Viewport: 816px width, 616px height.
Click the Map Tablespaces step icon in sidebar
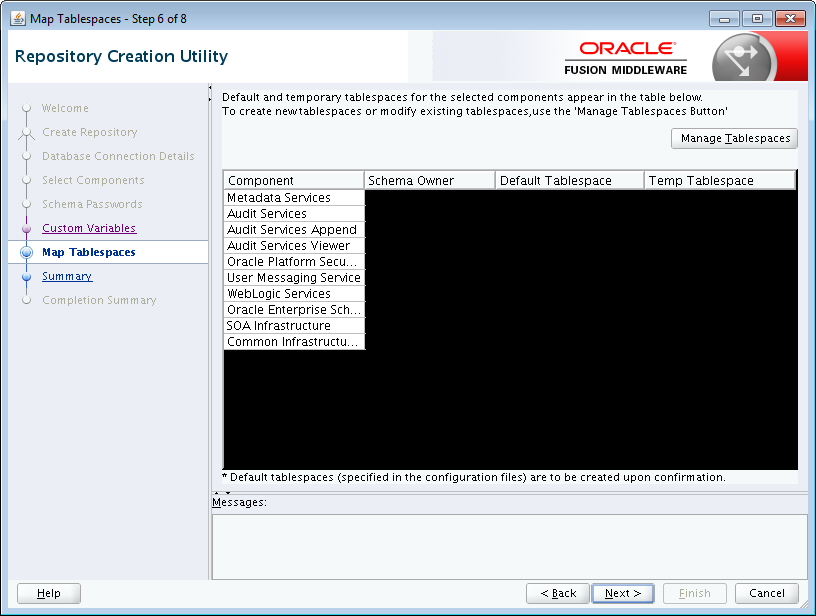[x=28, y=252]
